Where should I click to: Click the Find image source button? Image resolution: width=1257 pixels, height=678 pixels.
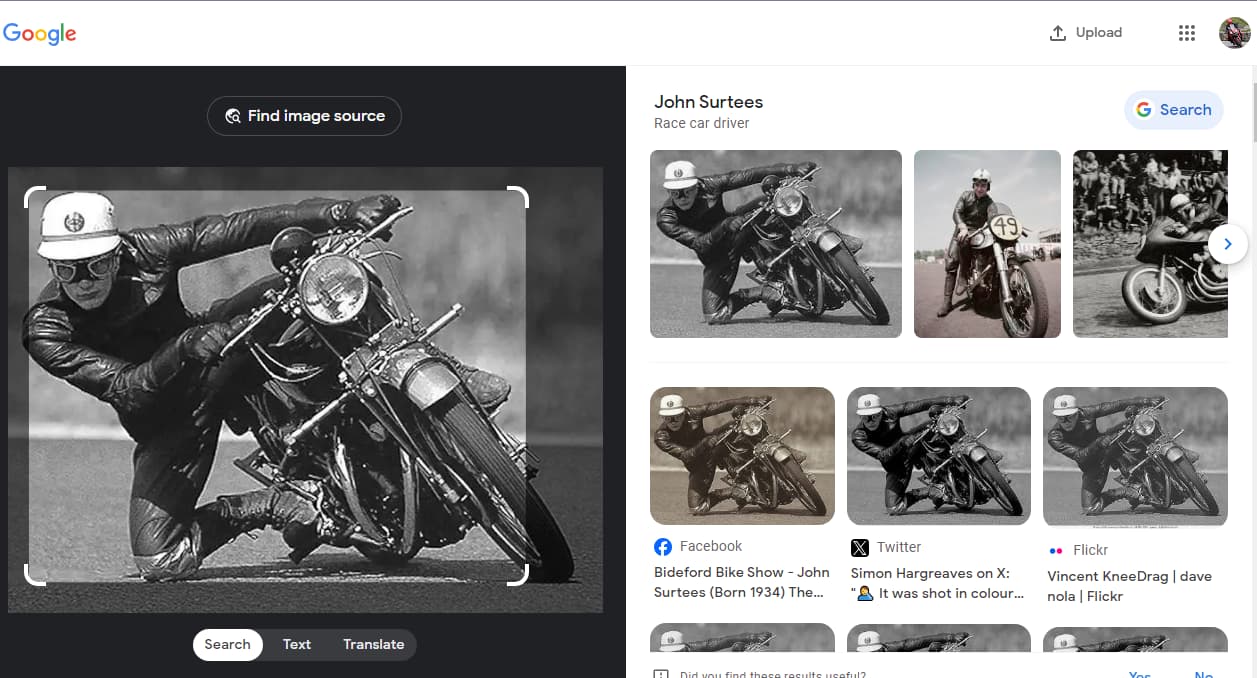(x=304, y=116)
